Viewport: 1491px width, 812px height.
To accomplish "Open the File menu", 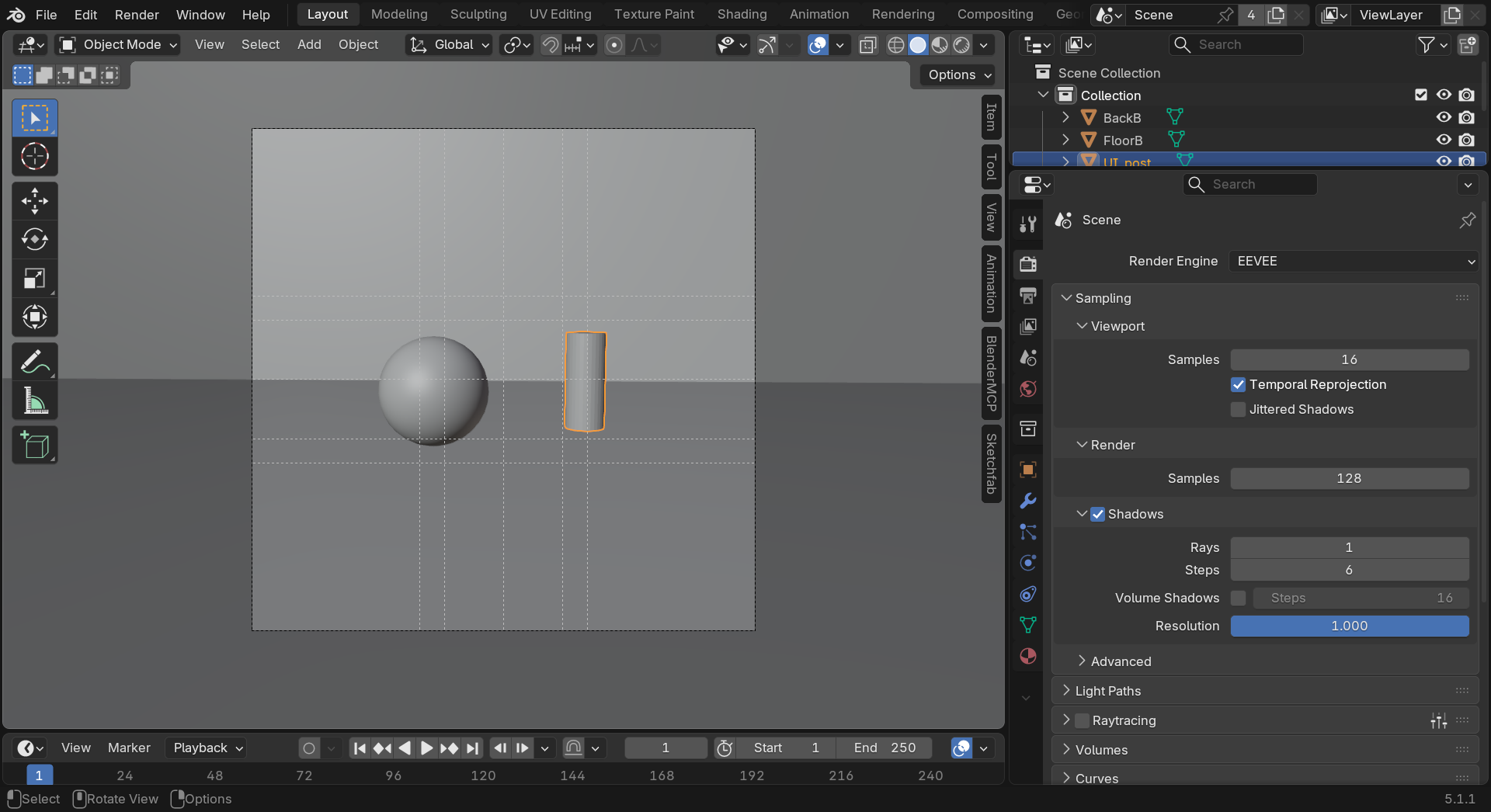I will (x=46, y=15).
